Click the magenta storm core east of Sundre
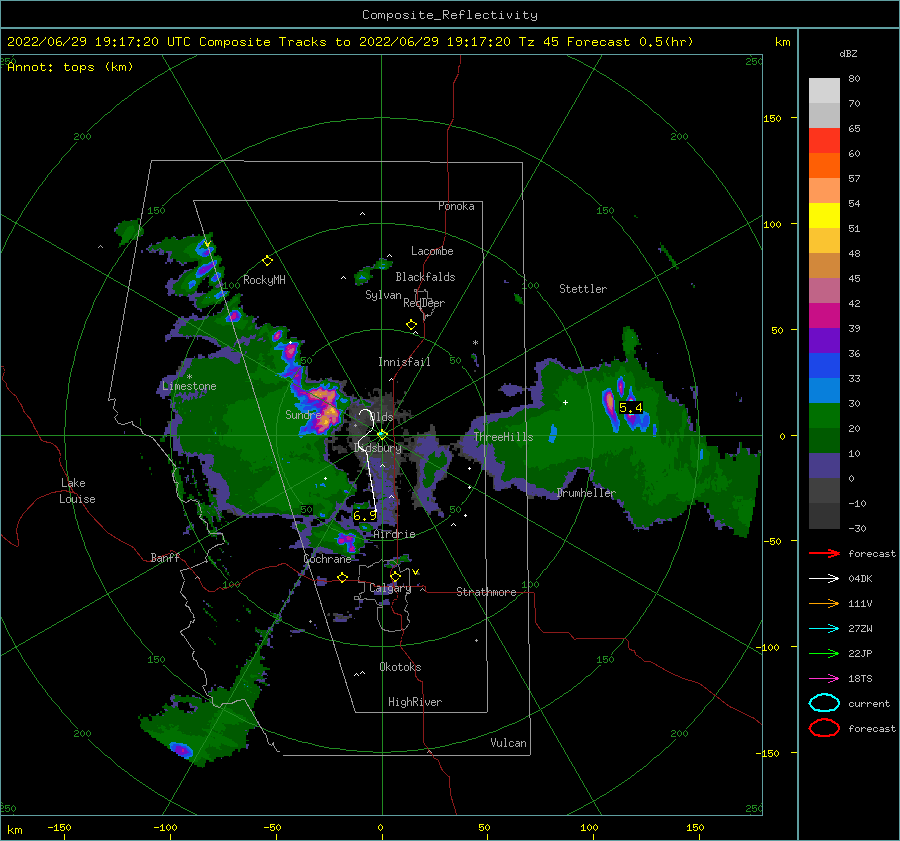Image resolution: width=900 pixels, height=841 pixels. coord(324,409)
